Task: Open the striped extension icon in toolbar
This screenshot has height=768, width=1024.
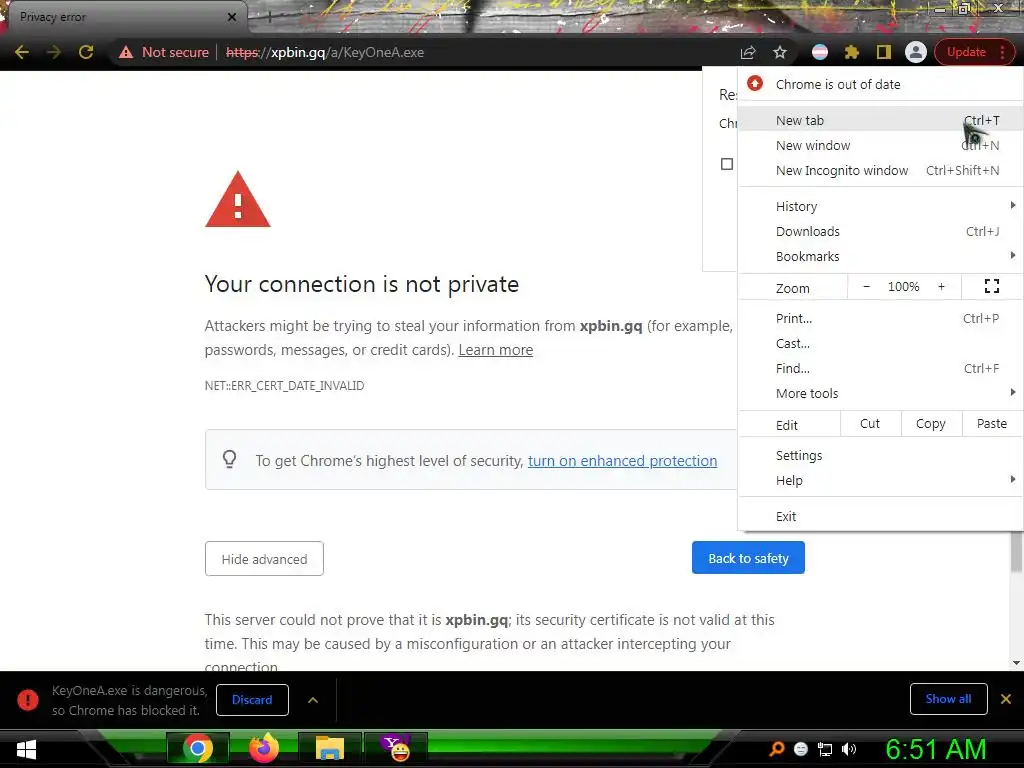Action: click(x=820, y=52)
